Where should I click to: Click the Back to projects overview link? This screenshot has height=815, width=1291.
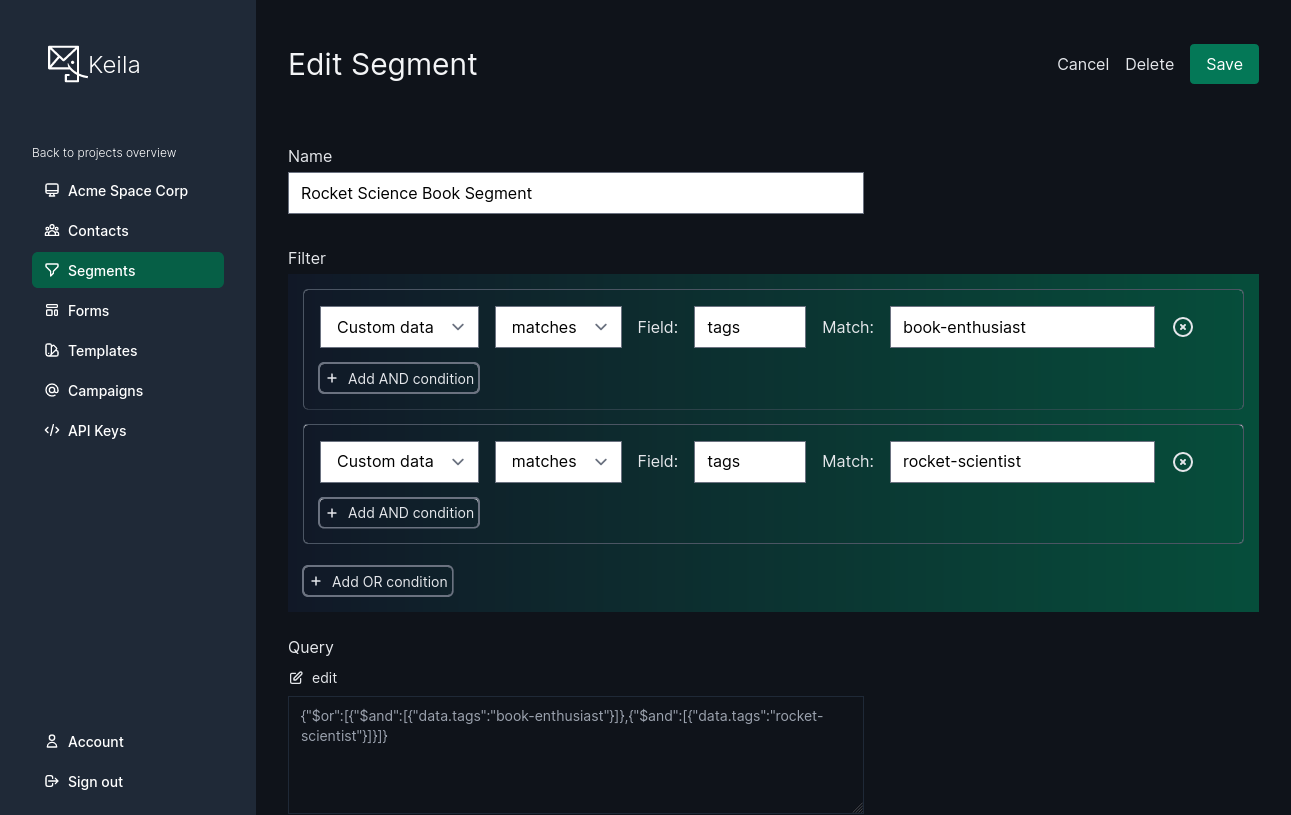104,153
